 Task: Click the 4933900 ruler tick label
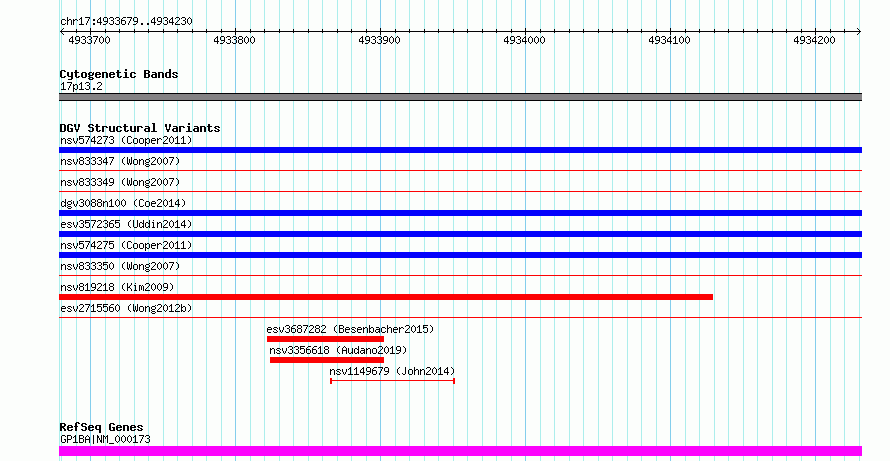click(379, 40)
